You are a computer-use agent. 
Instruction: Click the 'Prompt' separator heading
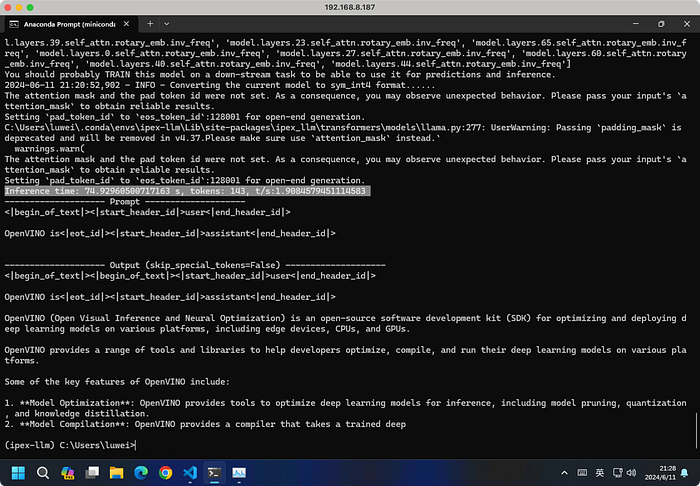[x=125, y=202]
